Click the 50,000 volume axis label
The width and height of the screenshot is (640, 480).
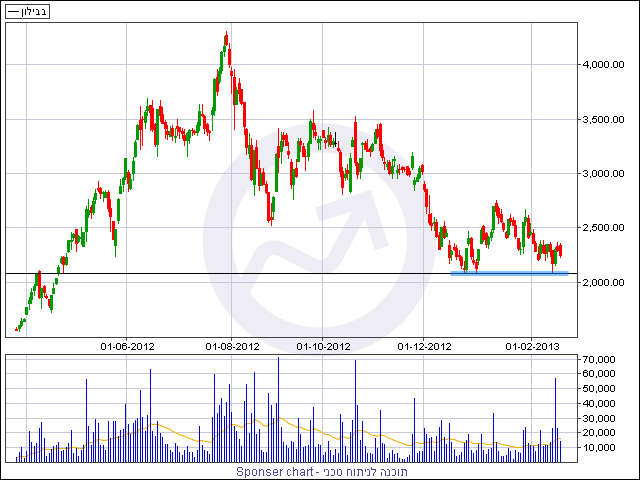(600, 389)
